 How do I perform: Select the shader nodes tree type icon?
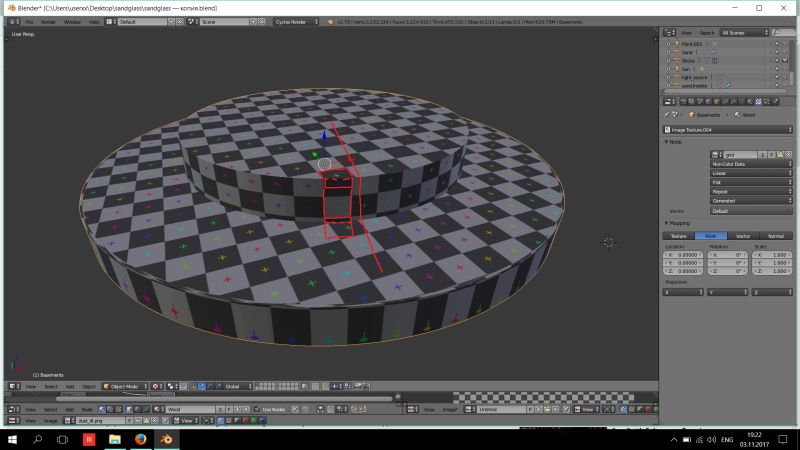click(x=102, y=409)
